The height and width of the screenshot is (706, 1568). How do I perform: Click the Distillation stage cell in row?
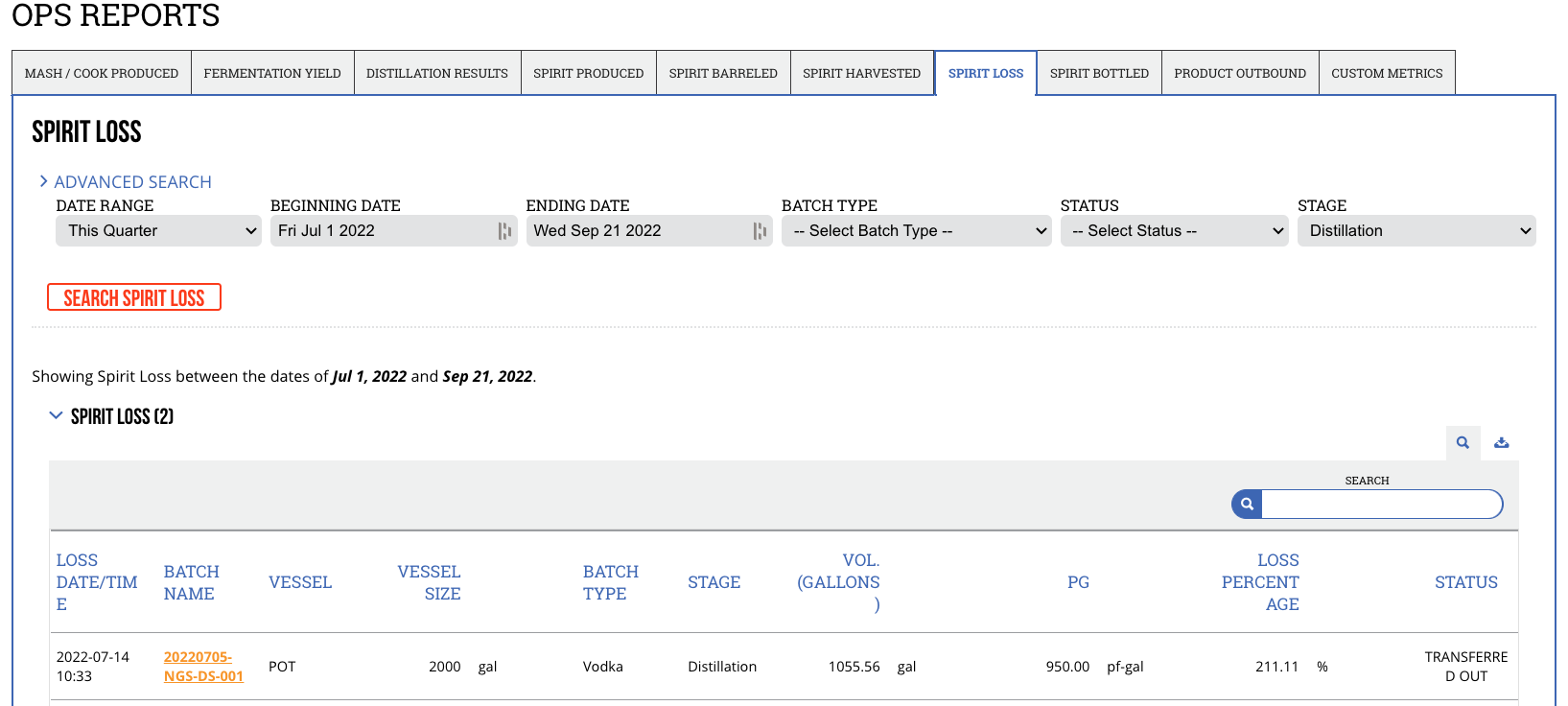[722, 667]
